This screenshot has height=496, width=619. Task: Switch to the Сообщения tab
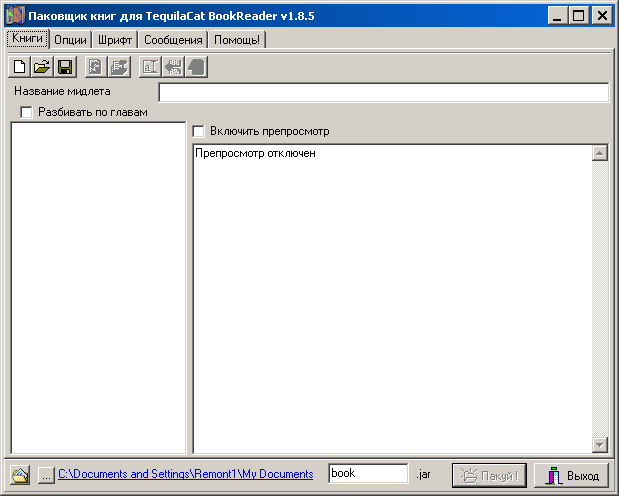173,40
